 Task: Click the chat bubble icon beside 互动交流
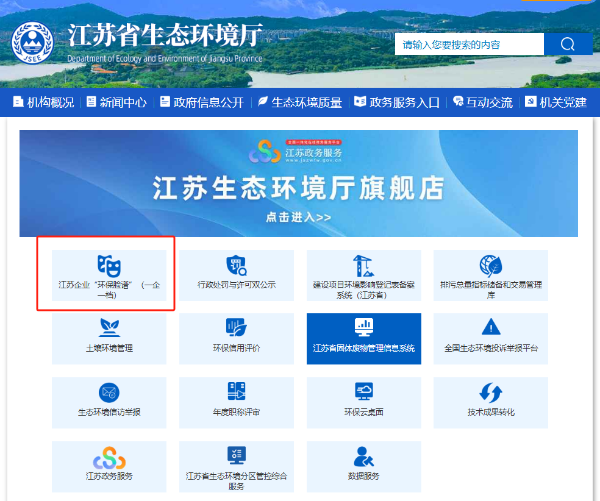(x=458, y=101)
